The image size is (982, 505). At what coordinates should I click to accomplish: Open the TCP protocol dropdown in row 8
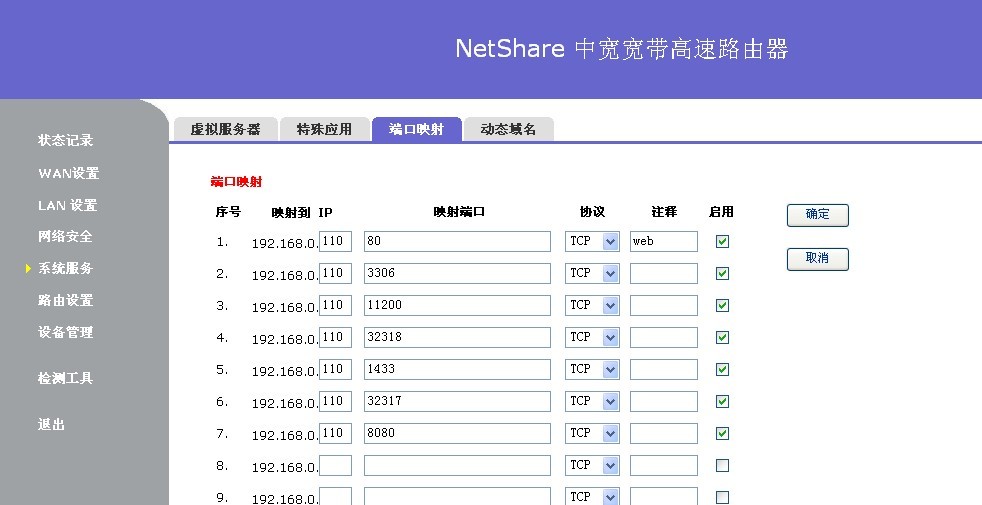click(x=592, y=465)
